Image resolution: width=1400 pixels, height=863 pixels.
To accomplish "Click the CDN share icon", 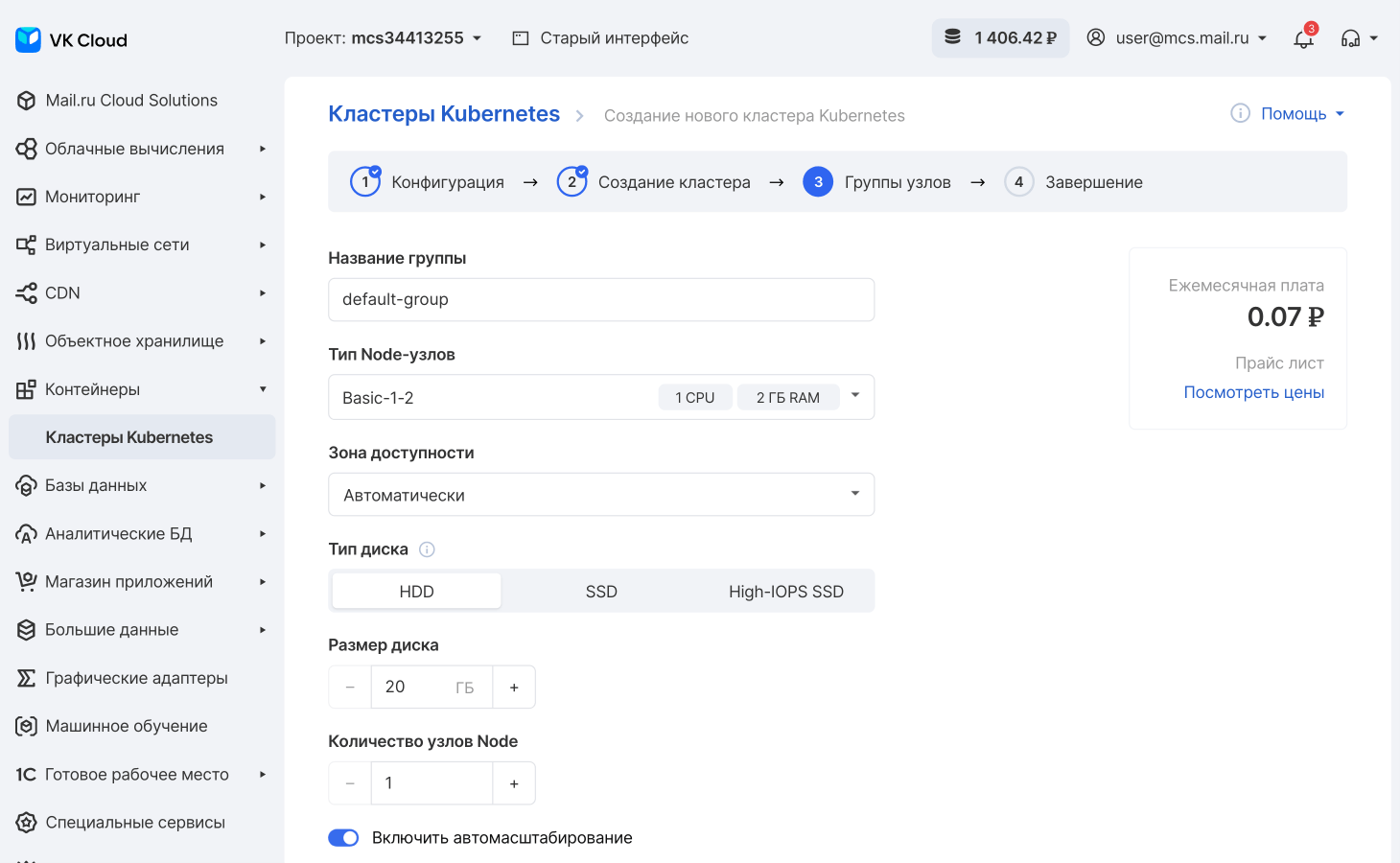I will (27, 292).
